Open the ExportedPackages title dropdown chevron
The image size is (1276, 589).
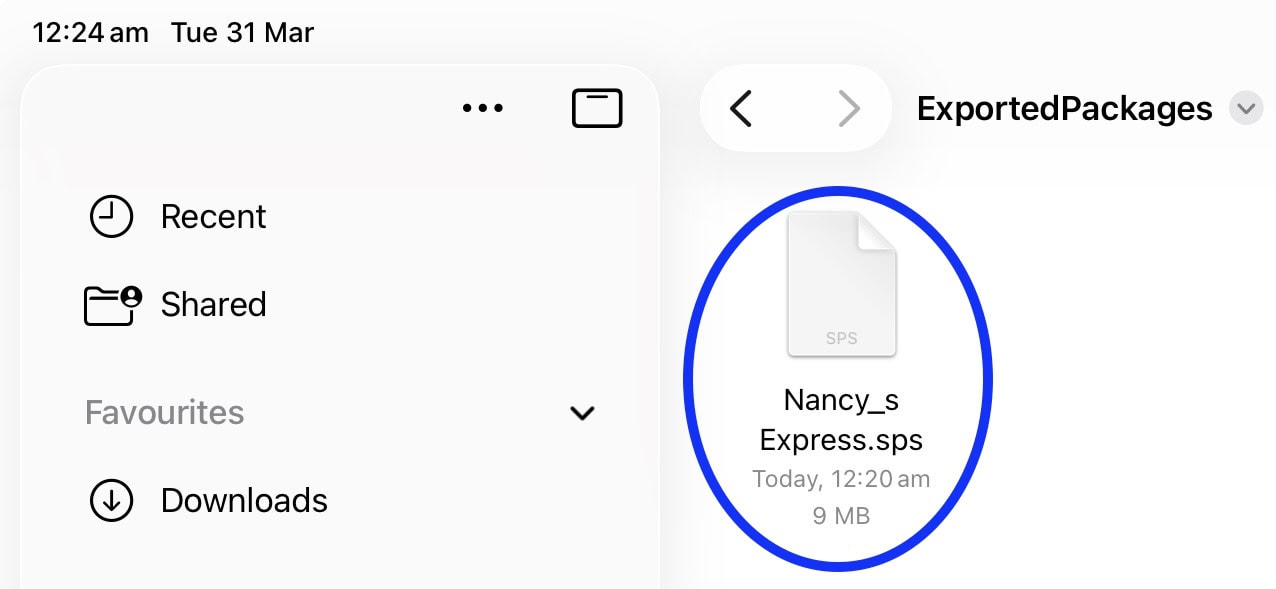(1246, 108)
